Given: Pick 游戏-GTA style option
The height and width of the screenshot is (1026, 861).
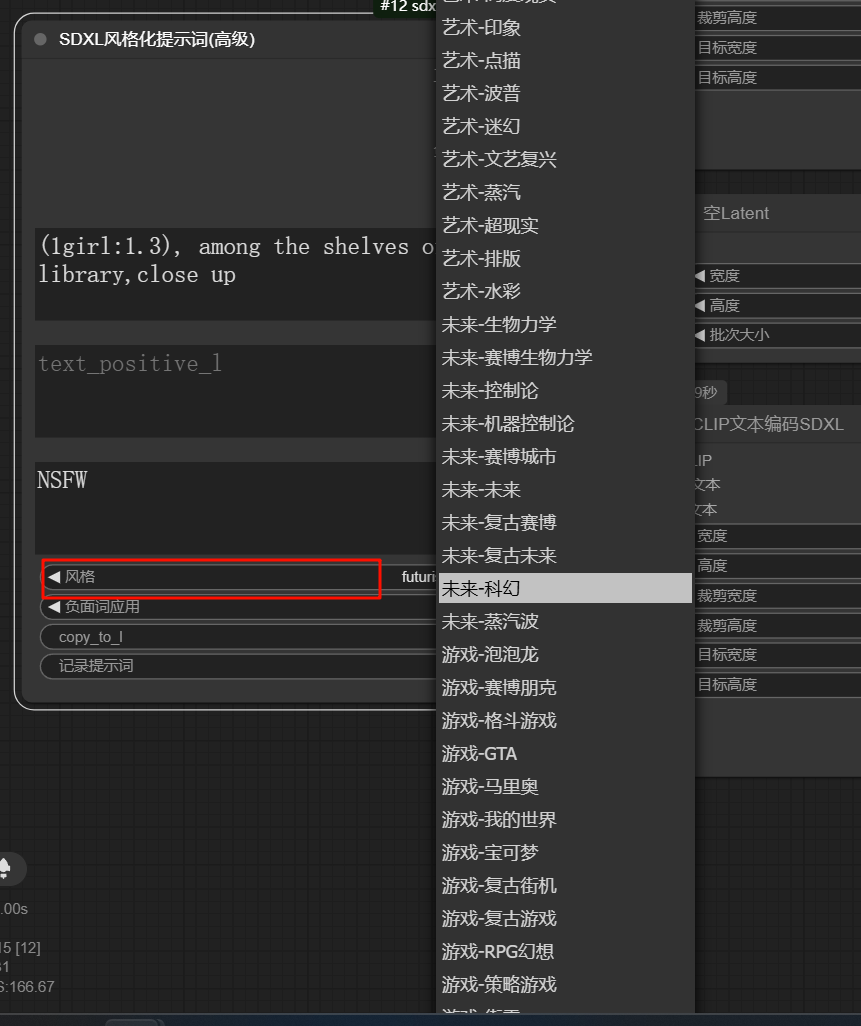Looking at the screenshot, I should click(x=565, y=753).
